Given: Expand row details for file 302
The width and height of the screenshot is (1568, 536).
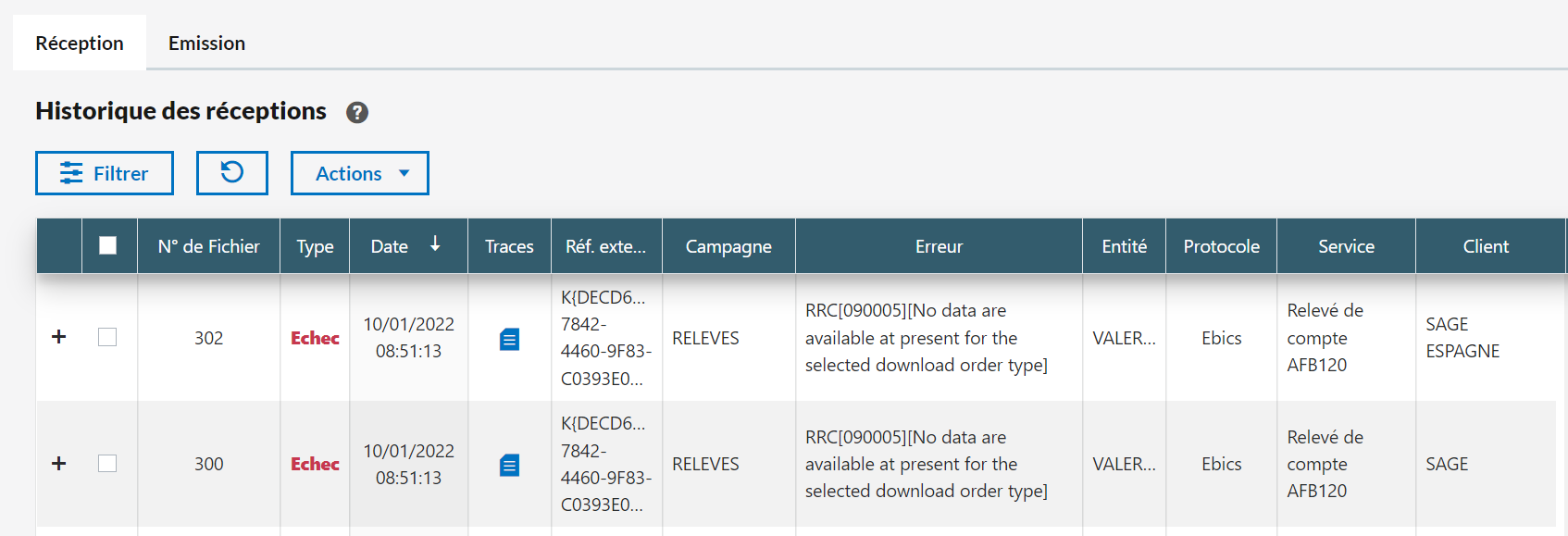Looking at the screenshot, I should [x=59, y=337].
